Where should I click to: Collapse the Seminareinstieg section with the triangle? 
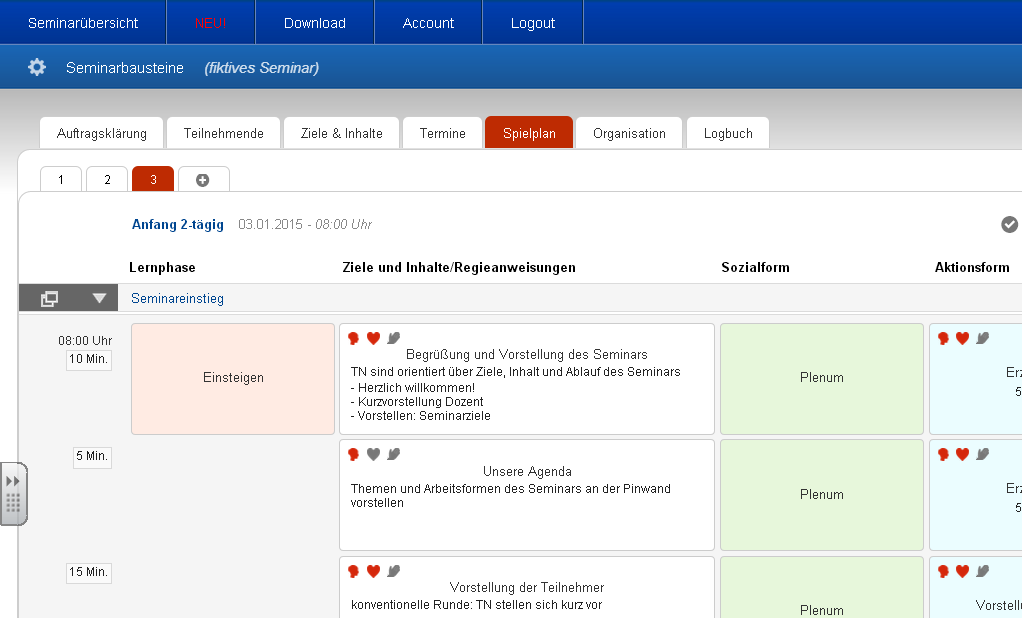coord(99,298)
